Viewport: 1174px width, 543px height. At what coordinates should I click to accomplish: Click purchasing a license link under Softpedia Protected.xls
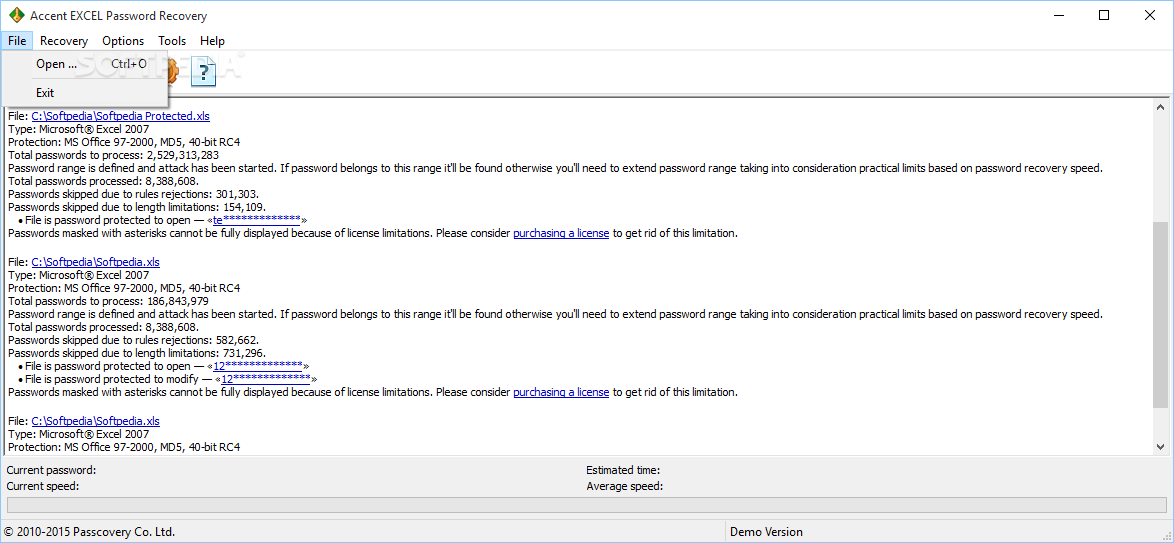(x=561, y=233)
